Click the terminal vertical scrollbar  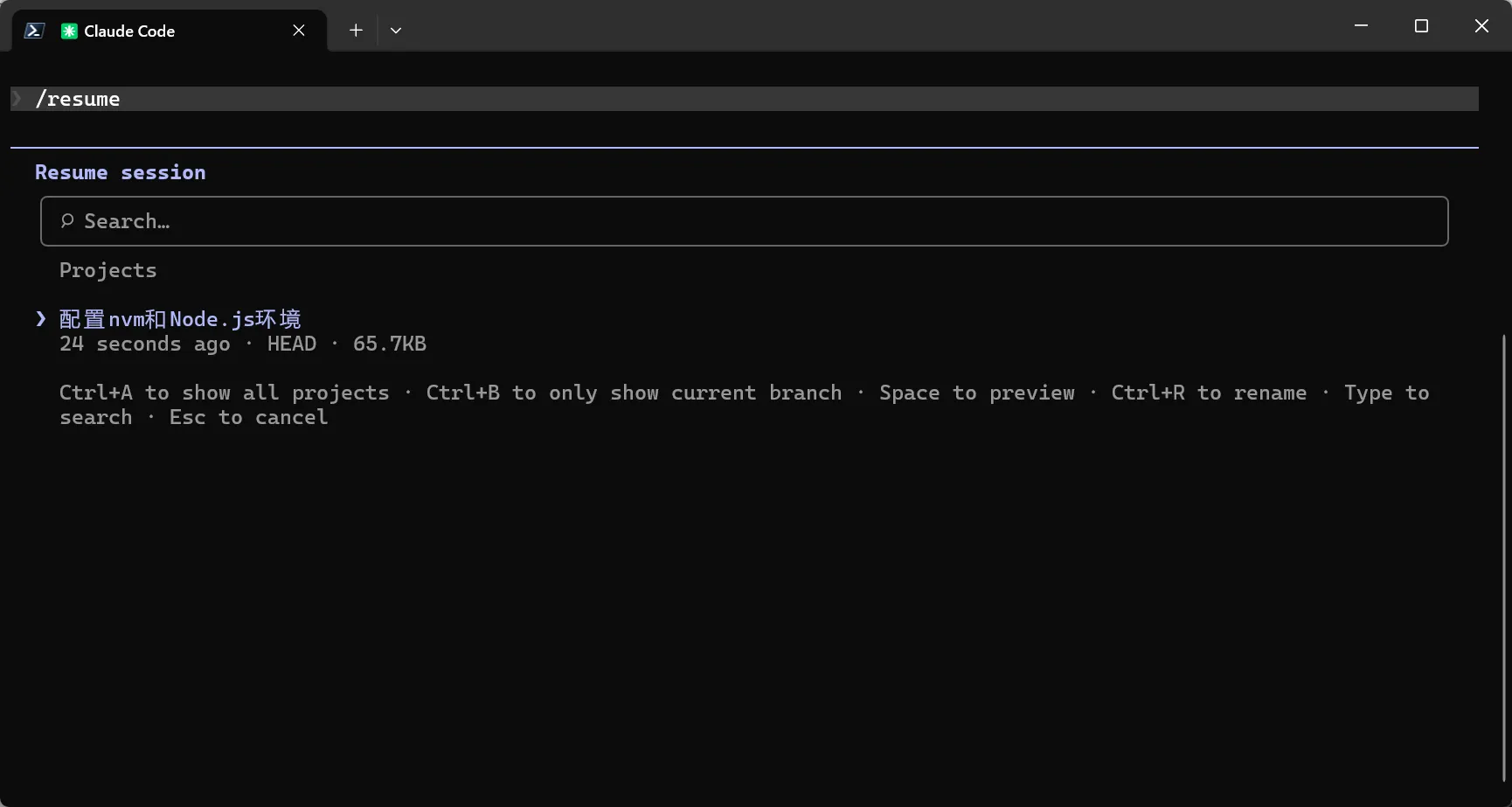[x=1504, y=558]
